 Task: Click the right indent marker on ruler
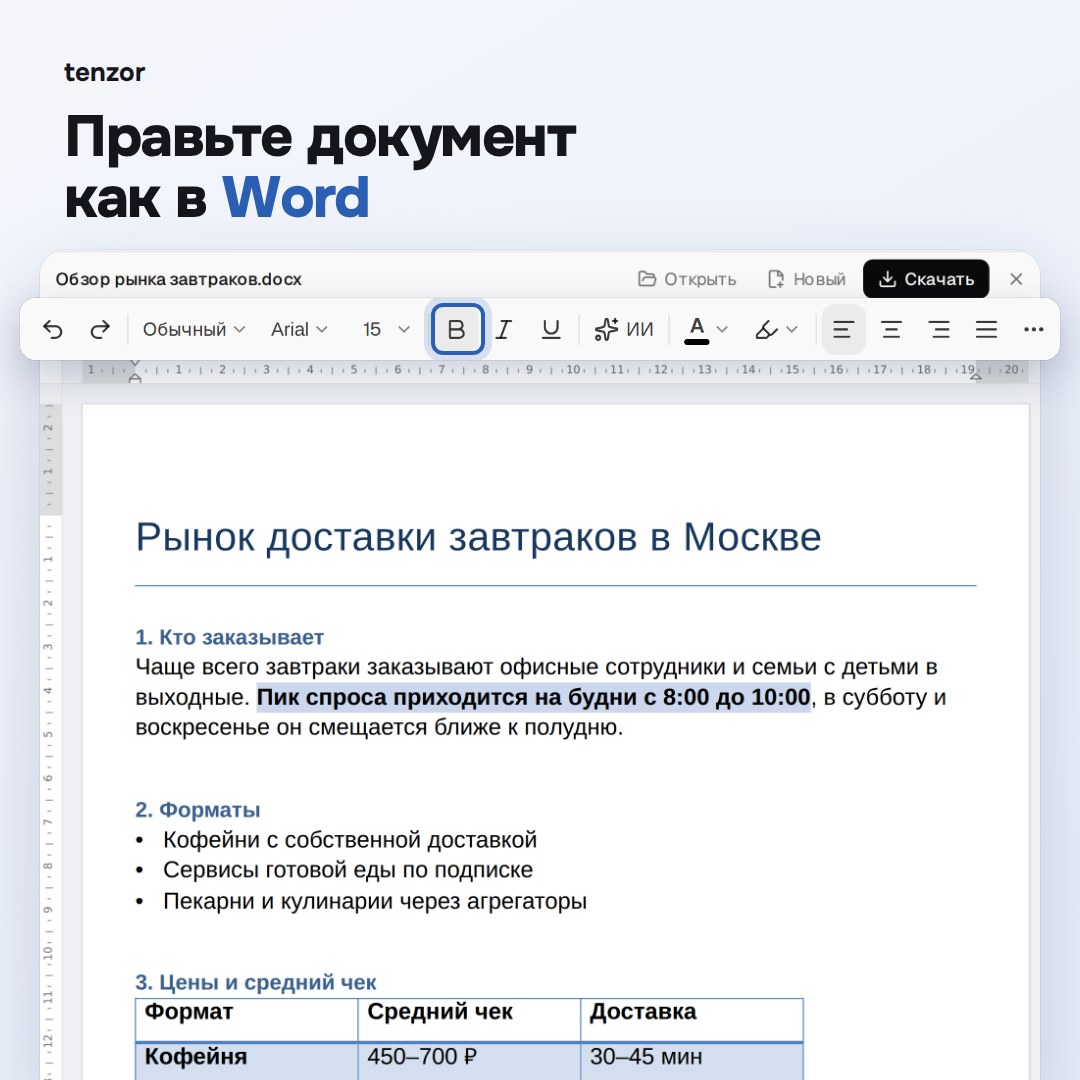pos(976,375)
